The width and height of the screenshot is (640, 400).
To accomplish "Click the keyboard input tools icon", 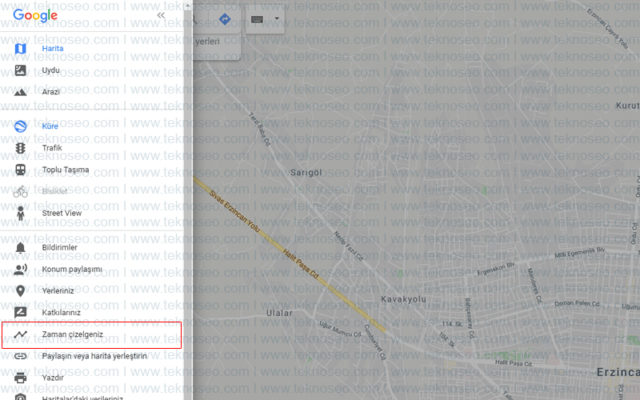I will coord(257,19).
